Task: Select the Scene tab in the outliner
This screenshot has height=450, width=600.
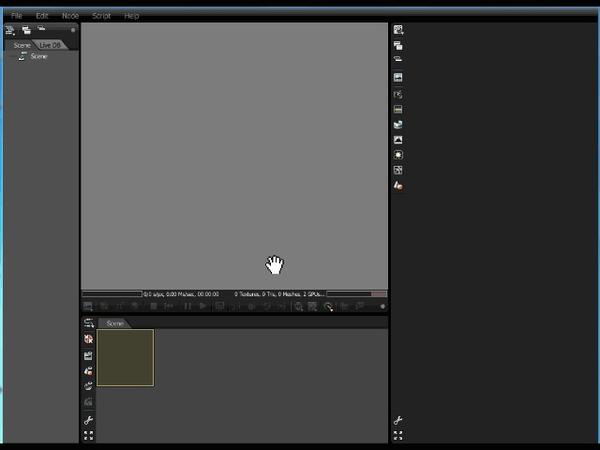Action: pos(22,45)
